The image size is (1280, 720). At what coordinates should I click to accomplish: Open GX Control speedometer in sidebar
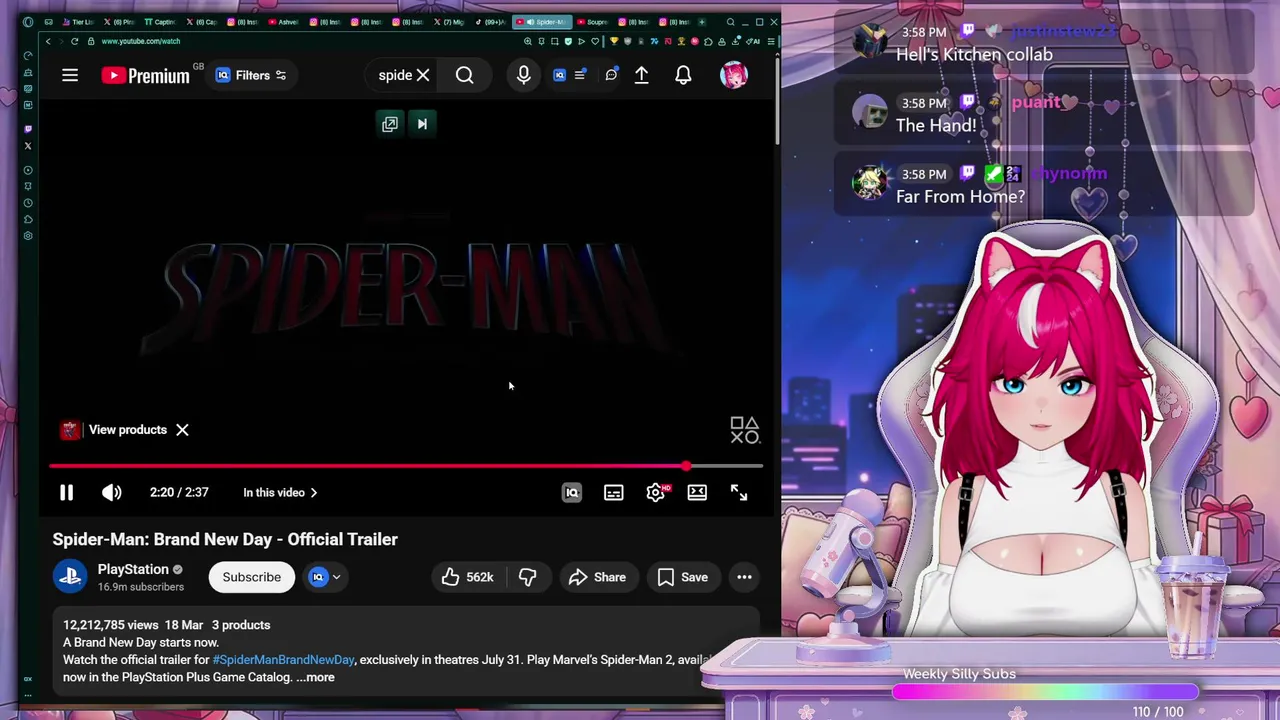28,56
